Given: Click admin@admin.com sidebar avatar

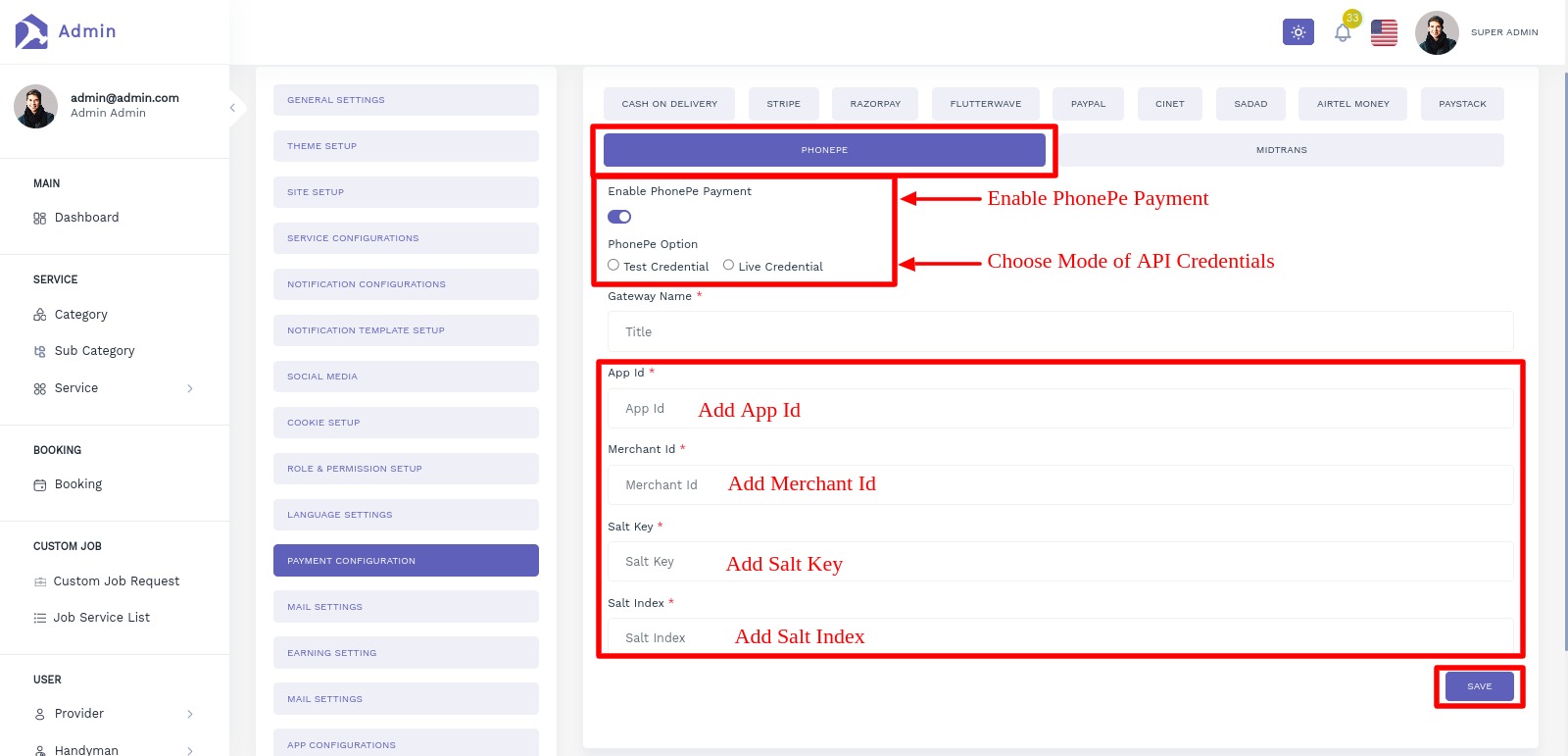Looking at the screenshot, I should (35, 106).
